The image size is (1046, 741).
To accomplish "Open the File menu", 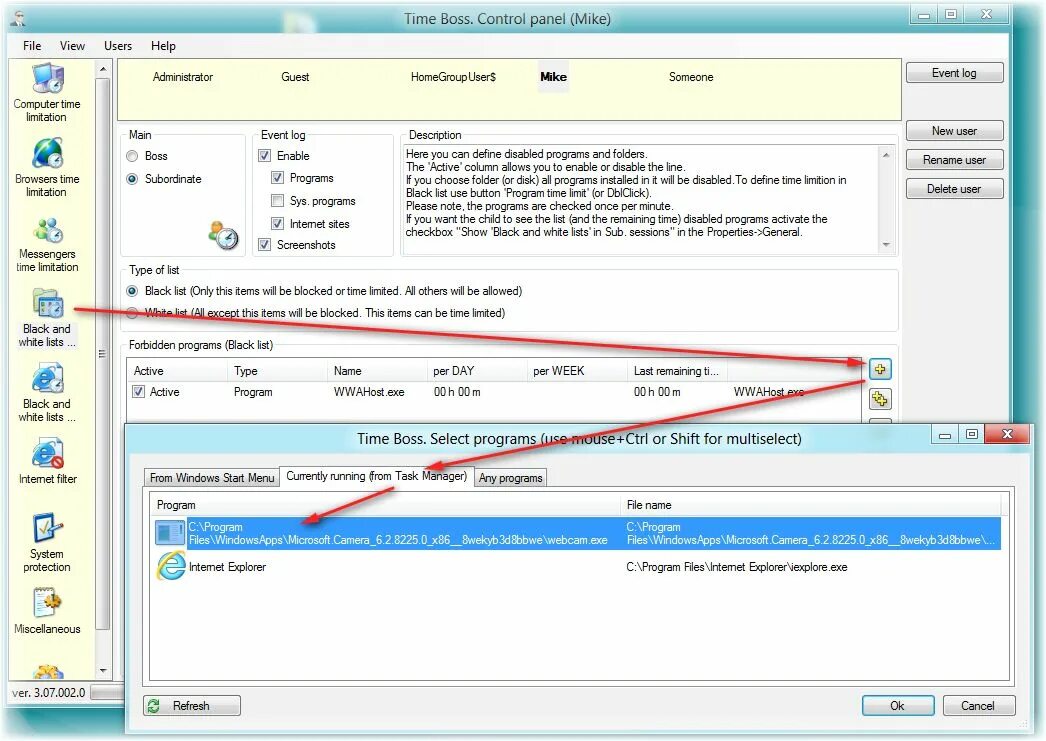I will [x=32, y=46].
